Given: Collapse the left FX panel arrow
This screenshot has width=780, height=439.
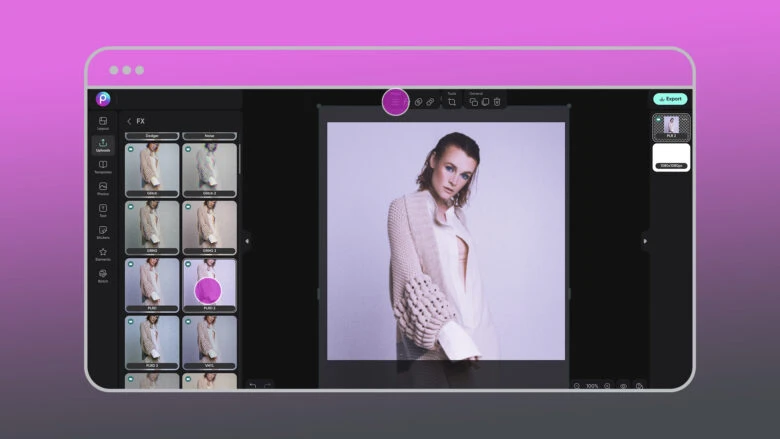Looking at the screenshot, I should click(247, 240).
